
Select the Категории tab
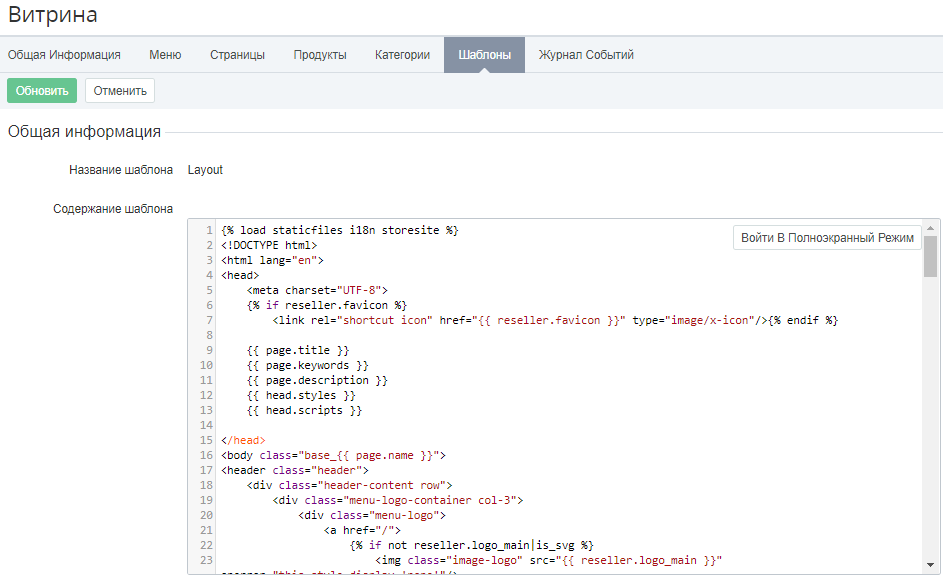tap(402, 55)
